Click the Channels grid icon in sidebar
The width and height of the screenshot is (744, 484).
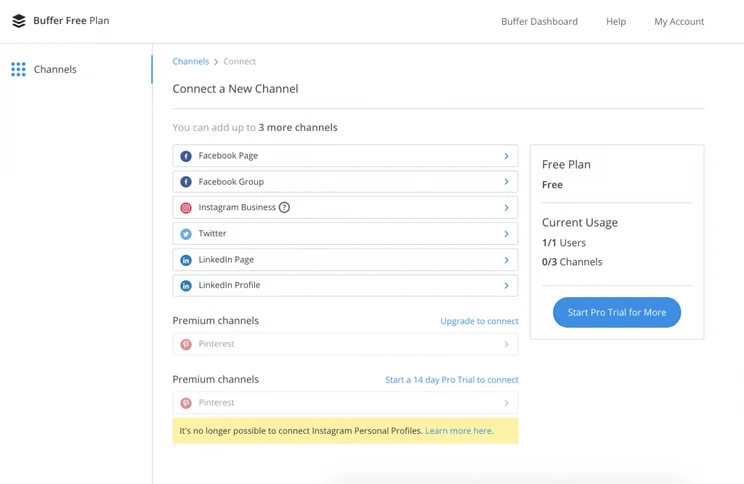tap(19, 69)
